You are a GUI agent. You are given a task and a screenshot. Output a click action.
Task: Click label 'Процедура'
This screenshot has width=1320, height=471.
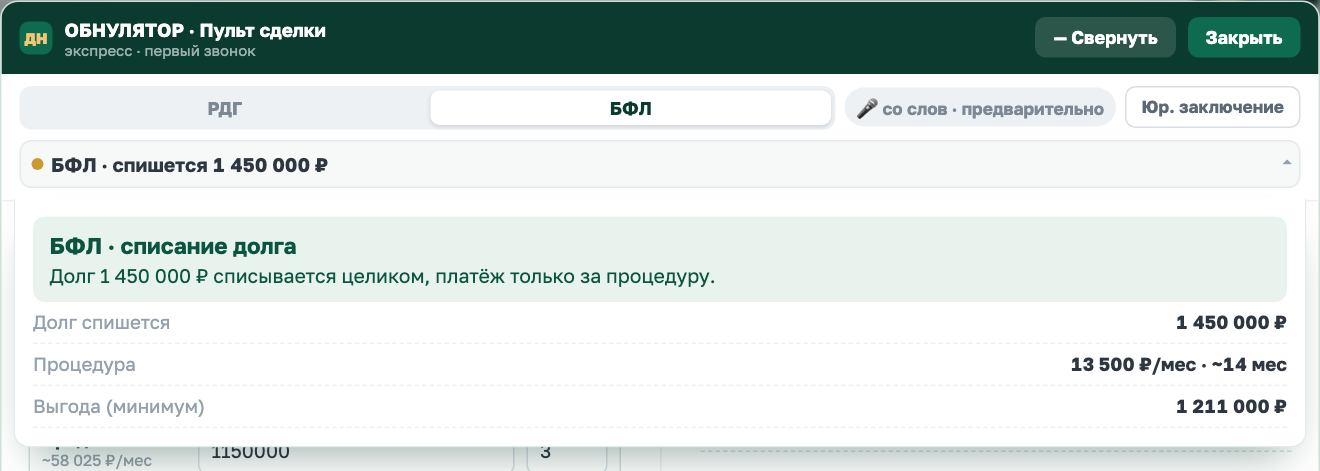coord(84,365)
